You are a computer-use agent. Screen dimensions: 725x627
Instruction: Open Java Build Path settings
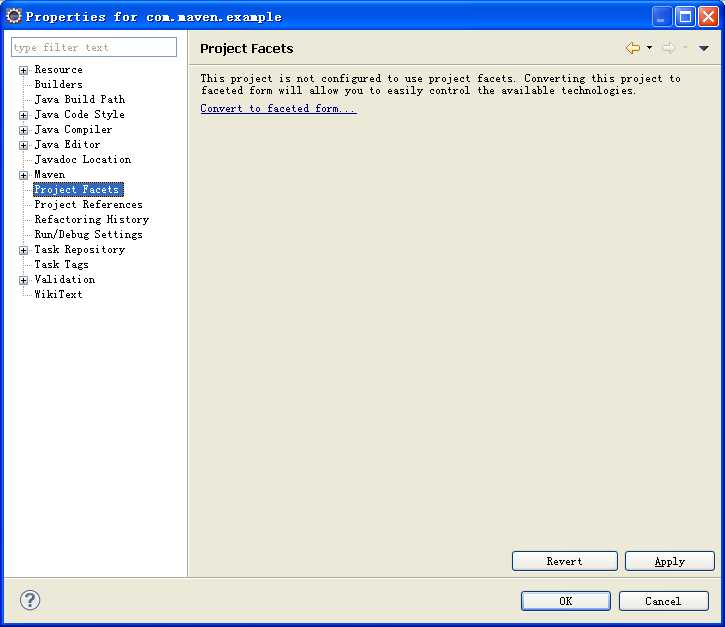80,99
